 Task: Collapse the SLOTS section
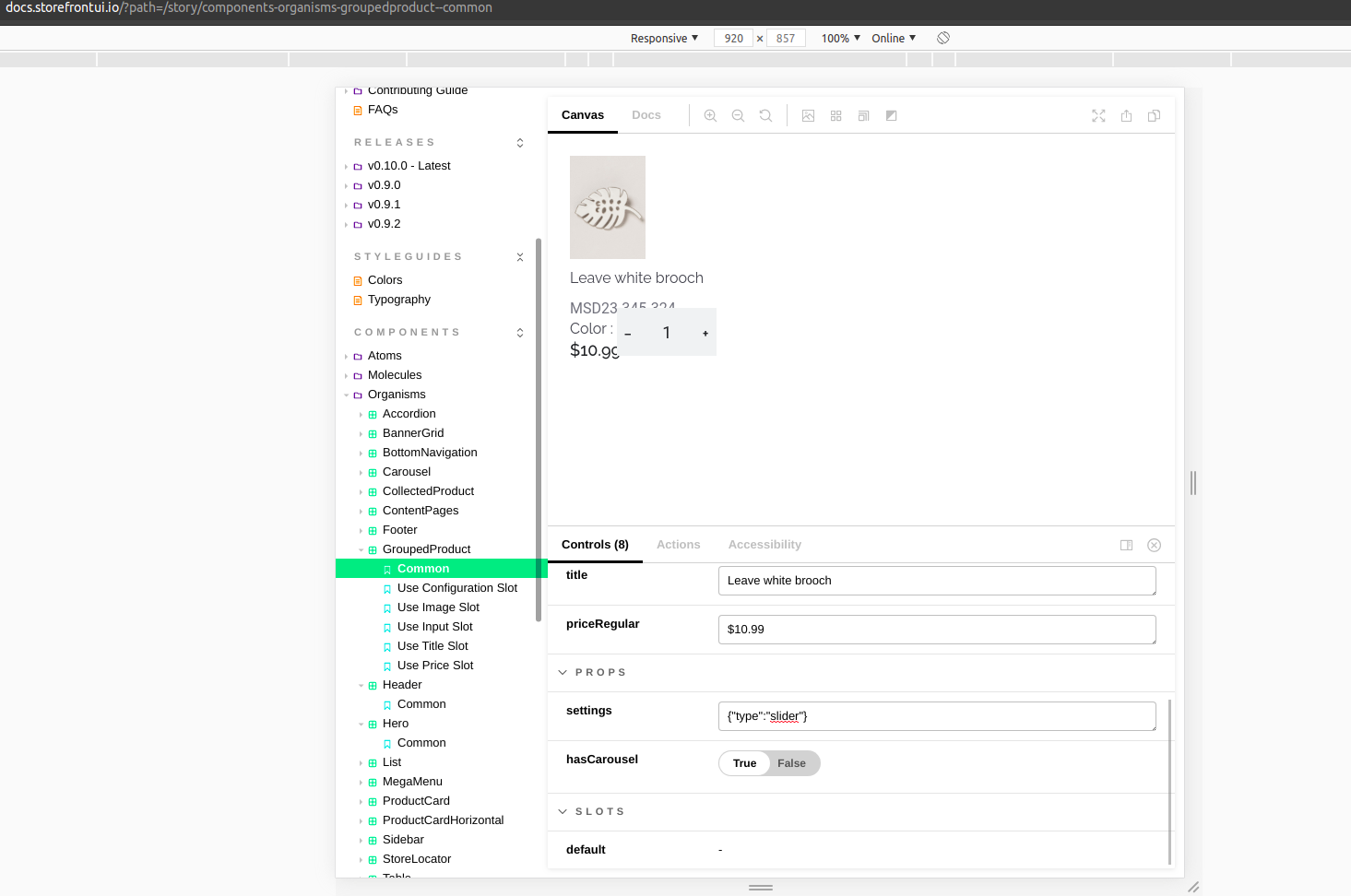tap(563, 812)
